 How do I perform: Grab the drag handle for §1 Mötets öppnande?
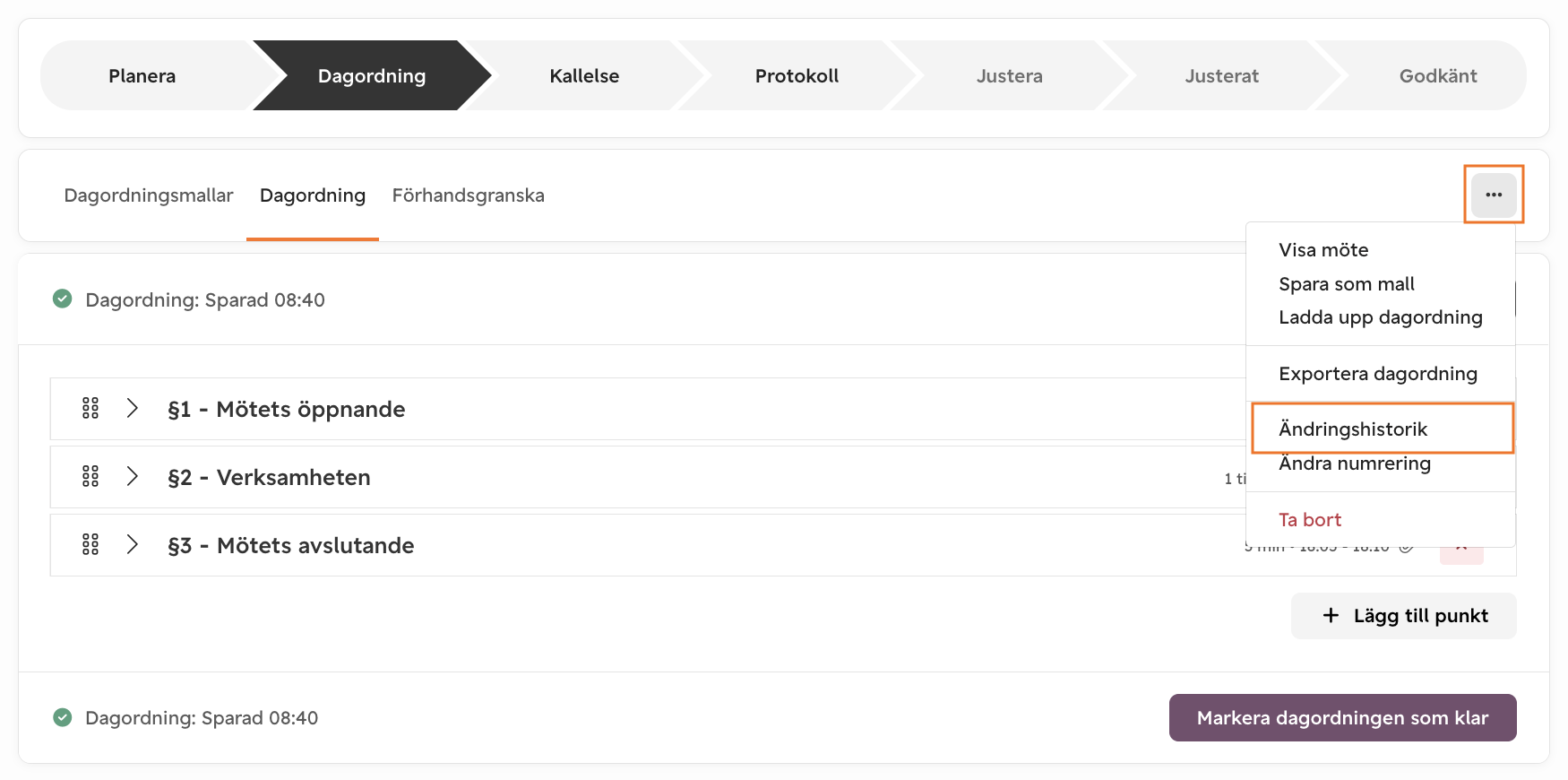[90, 409]
